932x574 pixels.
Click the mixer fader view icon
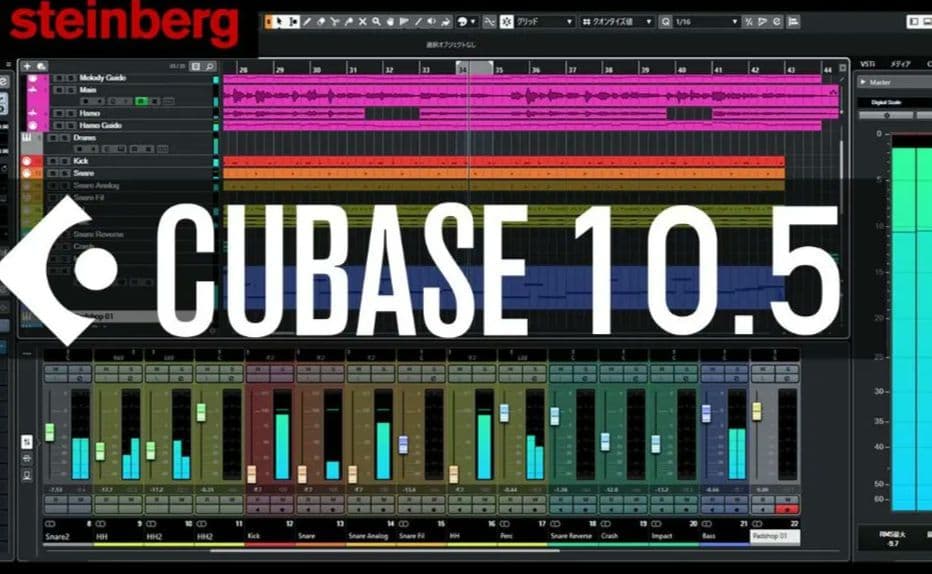pos(27,441)
